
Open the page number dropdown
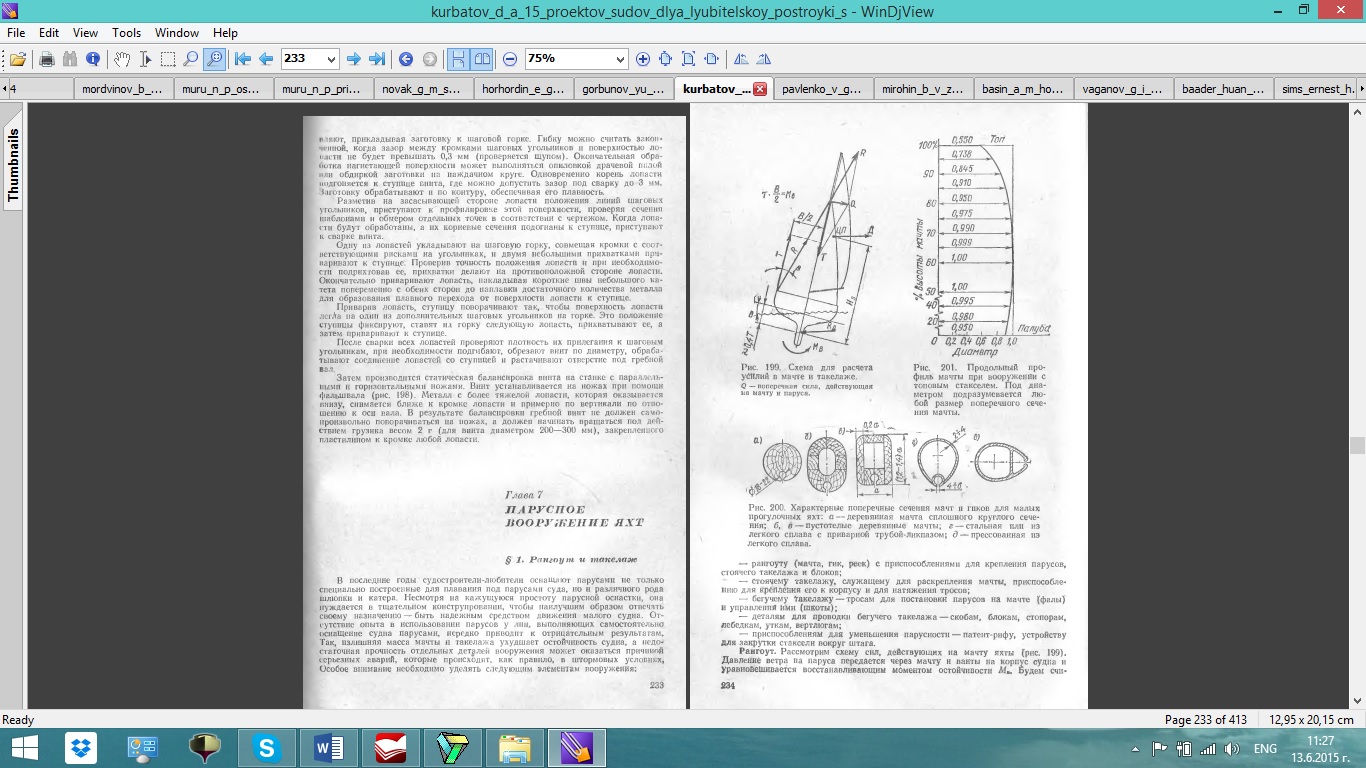point(331,59)
